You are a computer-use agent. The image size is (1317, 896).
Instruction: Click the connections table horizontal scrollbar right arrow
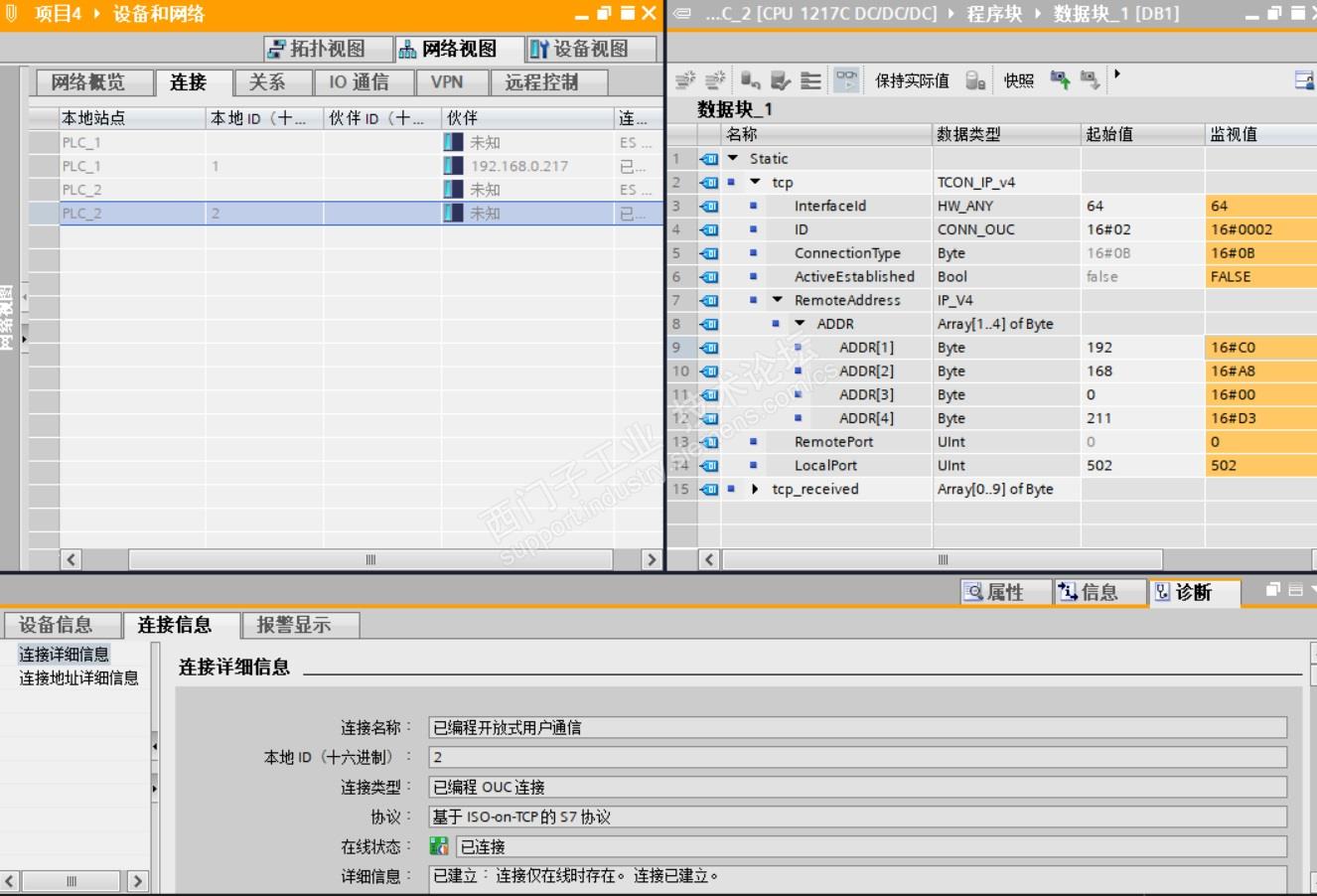pyautogui.click(x=652, y=559)
